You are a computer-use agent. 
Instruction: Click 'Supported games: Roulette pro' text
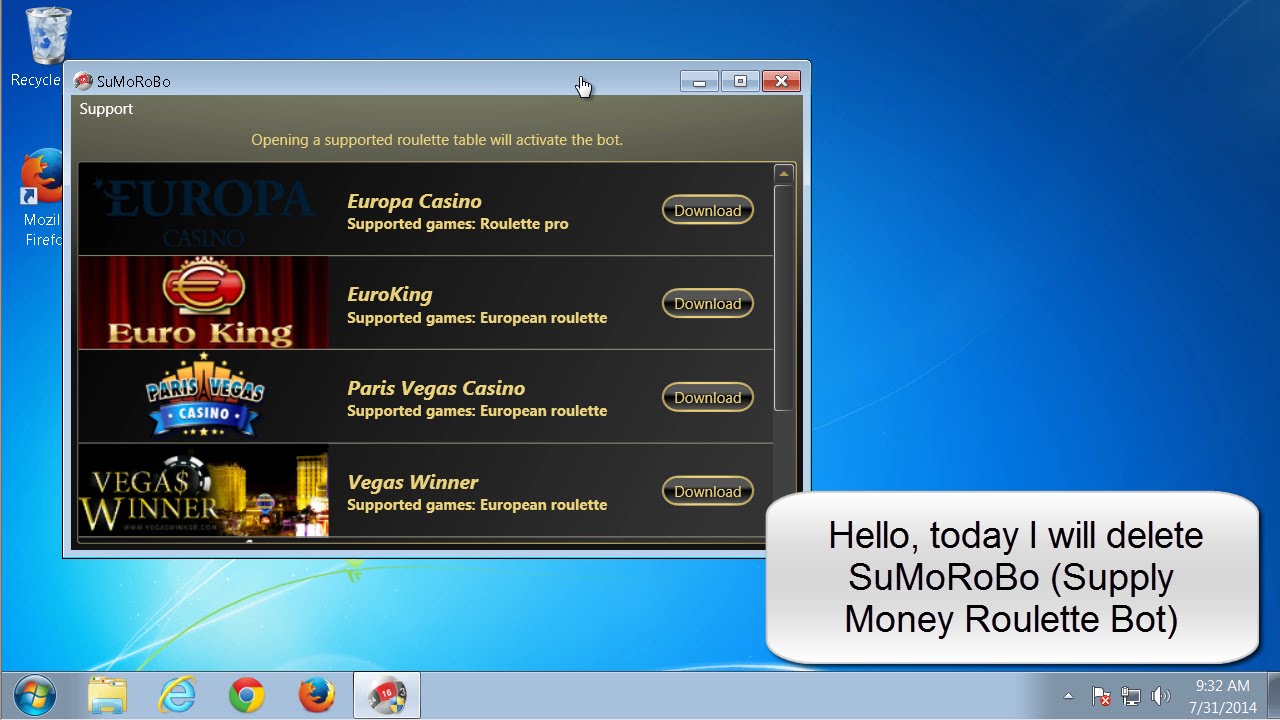pos(458,224)
